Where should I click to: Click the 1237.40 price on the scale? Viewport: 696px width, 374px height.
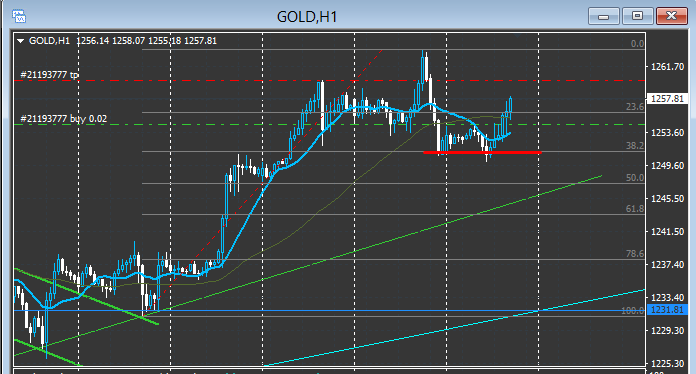tap(668, 264)
